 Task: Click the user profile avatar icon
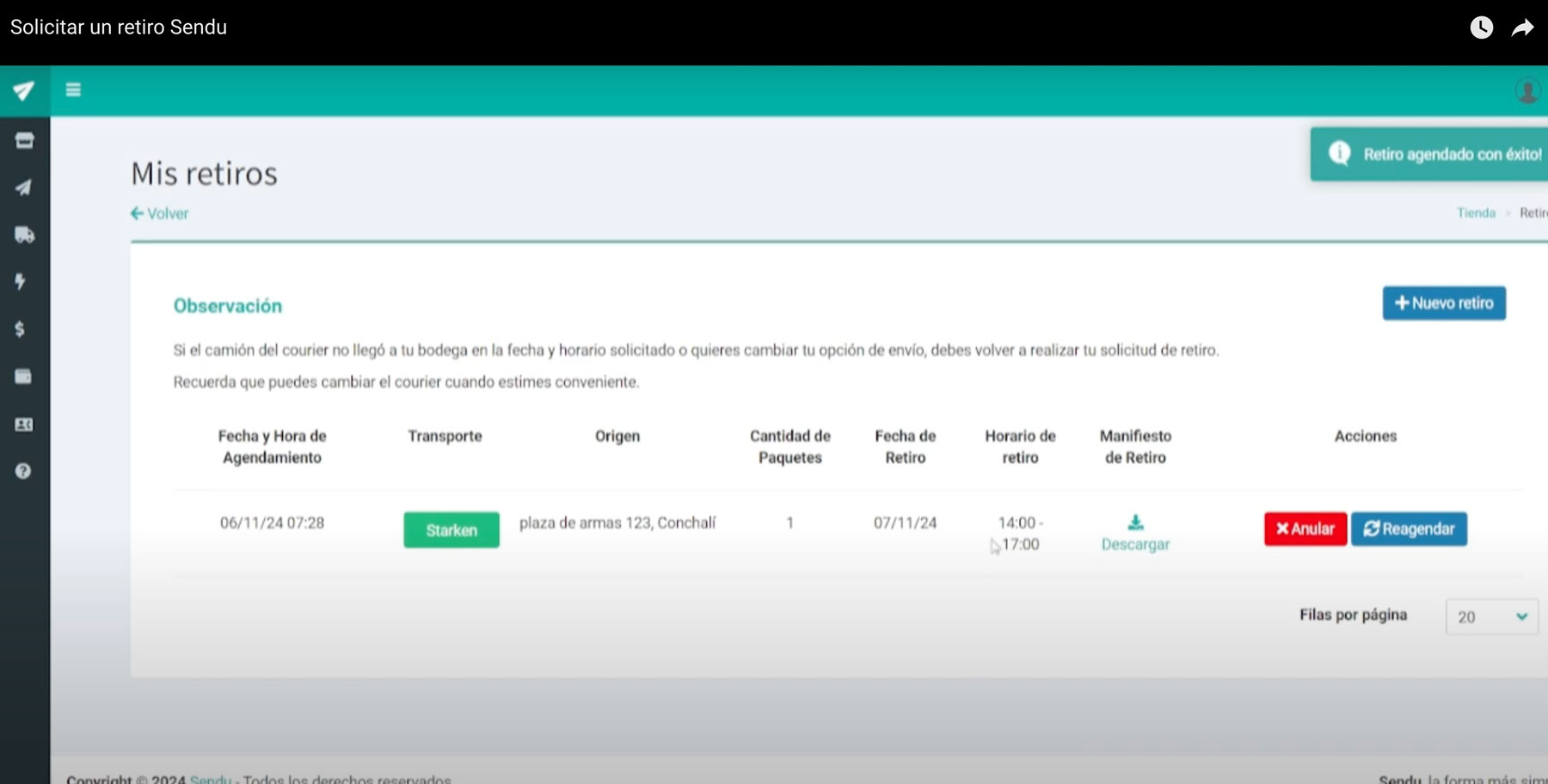tap(1527, 91)
